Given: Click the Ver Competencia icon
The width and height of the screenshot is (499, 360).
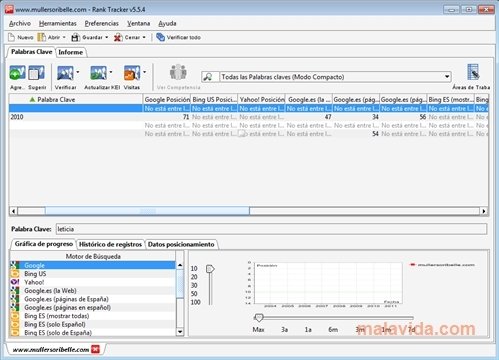Looking at the screenshot, I should 178,72.
